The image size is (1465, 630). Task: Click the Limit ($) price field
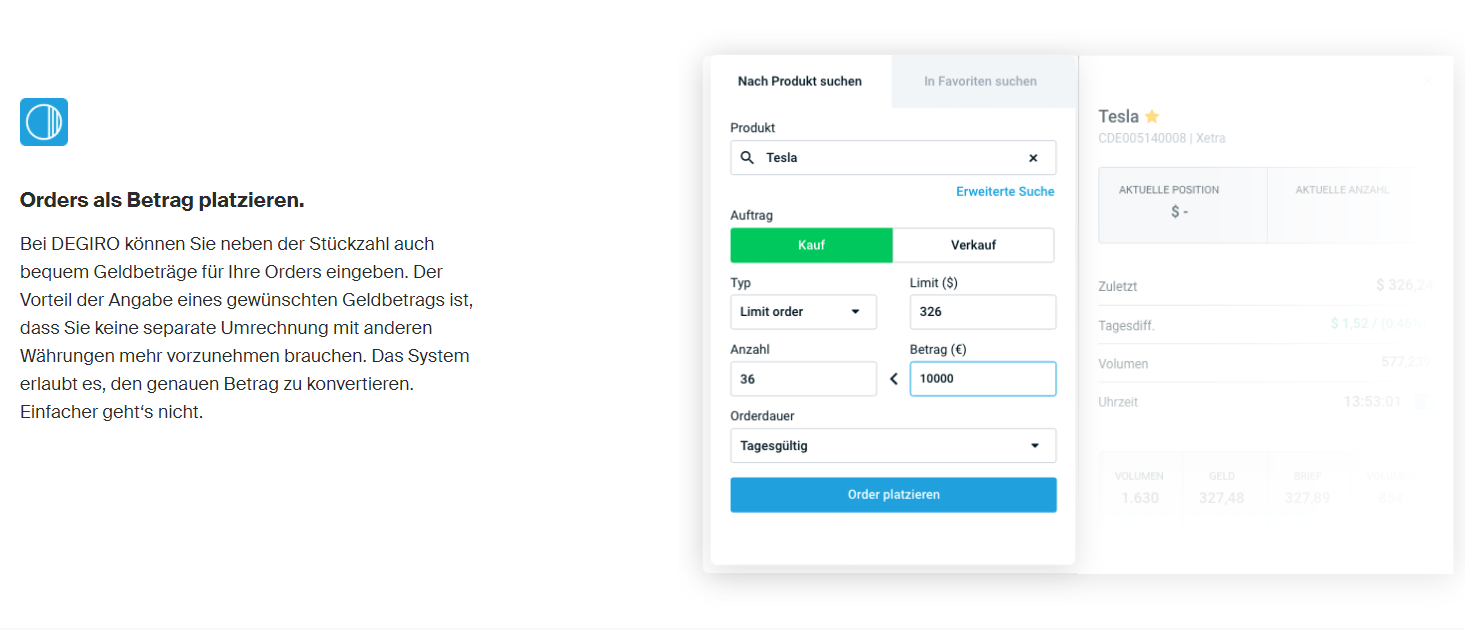click(982, 312)
